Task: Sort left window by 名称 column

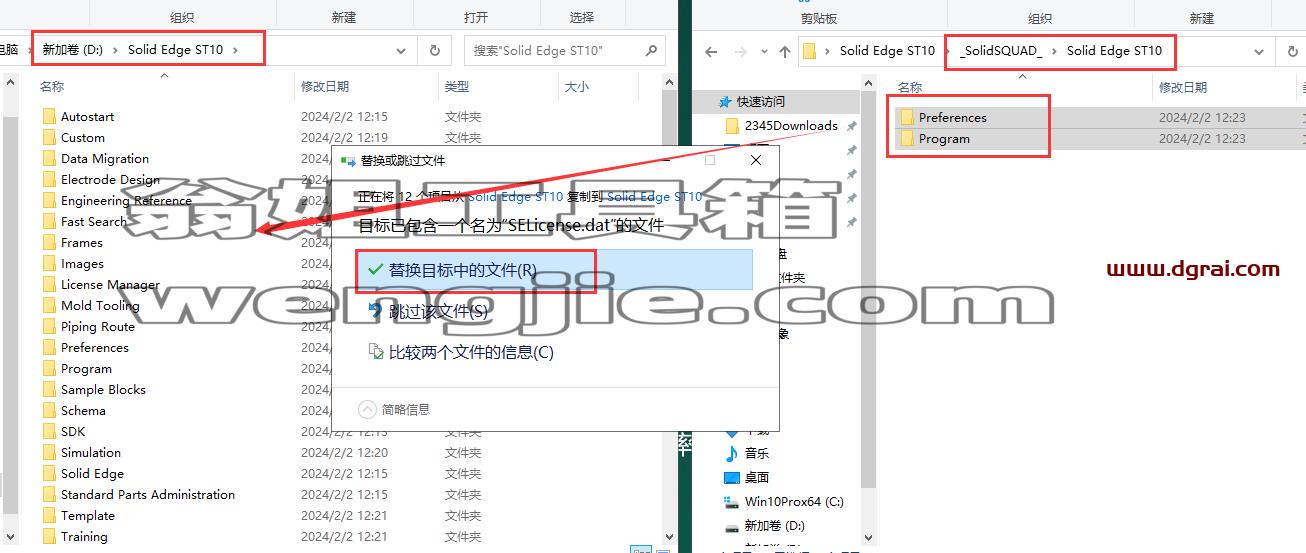Action: tap(52, 87)
